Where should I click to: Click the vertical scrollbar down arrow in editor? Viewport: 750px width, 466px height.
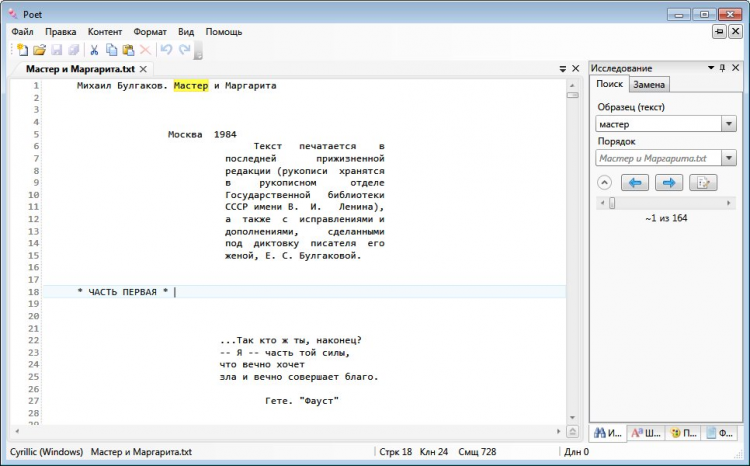(x=573, y=417)
